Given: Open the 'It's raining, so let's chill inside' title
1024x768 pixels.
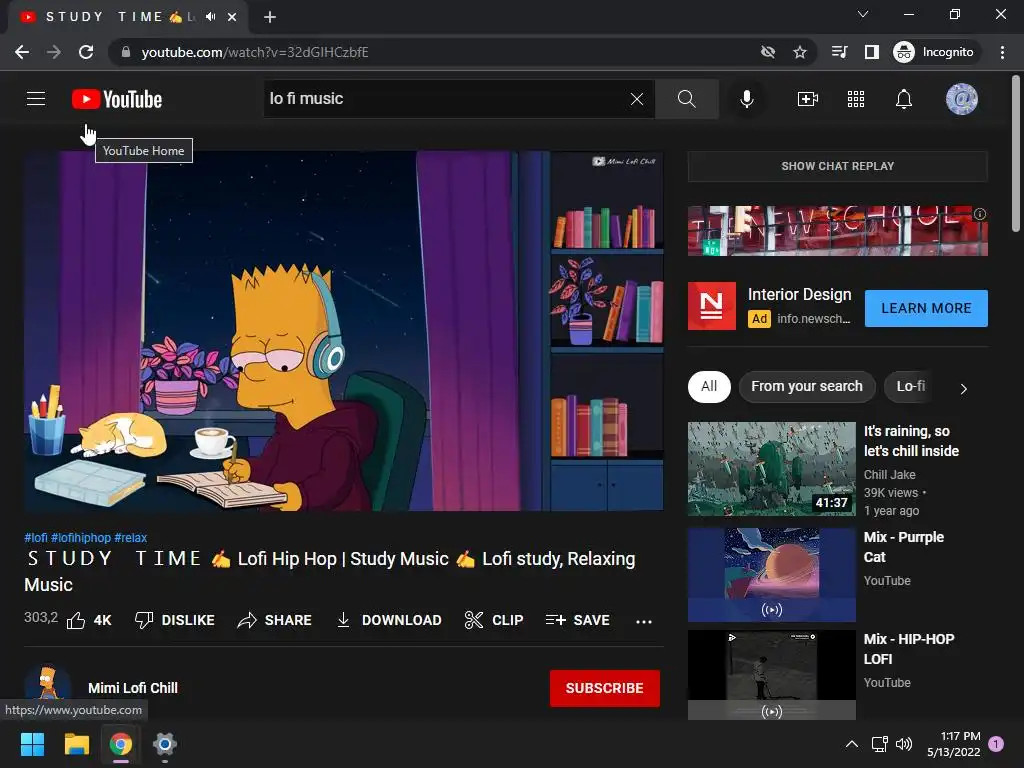Looking at the screenshot, I should pos(911,441).
